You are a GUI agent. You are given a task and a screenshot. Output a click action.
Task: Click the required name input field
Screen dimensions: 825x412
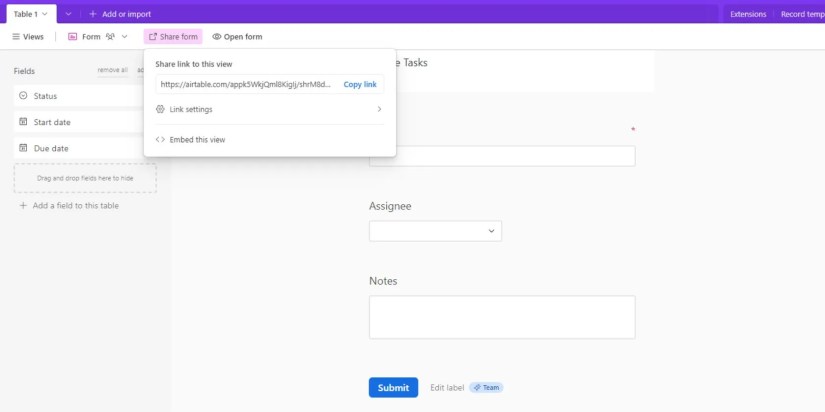pyautogui.click(x=502, y=156)
